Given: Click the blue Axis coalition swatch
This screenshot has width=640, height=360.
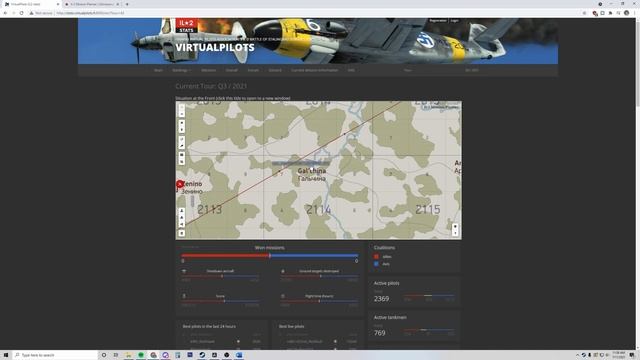Looking at the screenshot, I should [x=376, y=264].
